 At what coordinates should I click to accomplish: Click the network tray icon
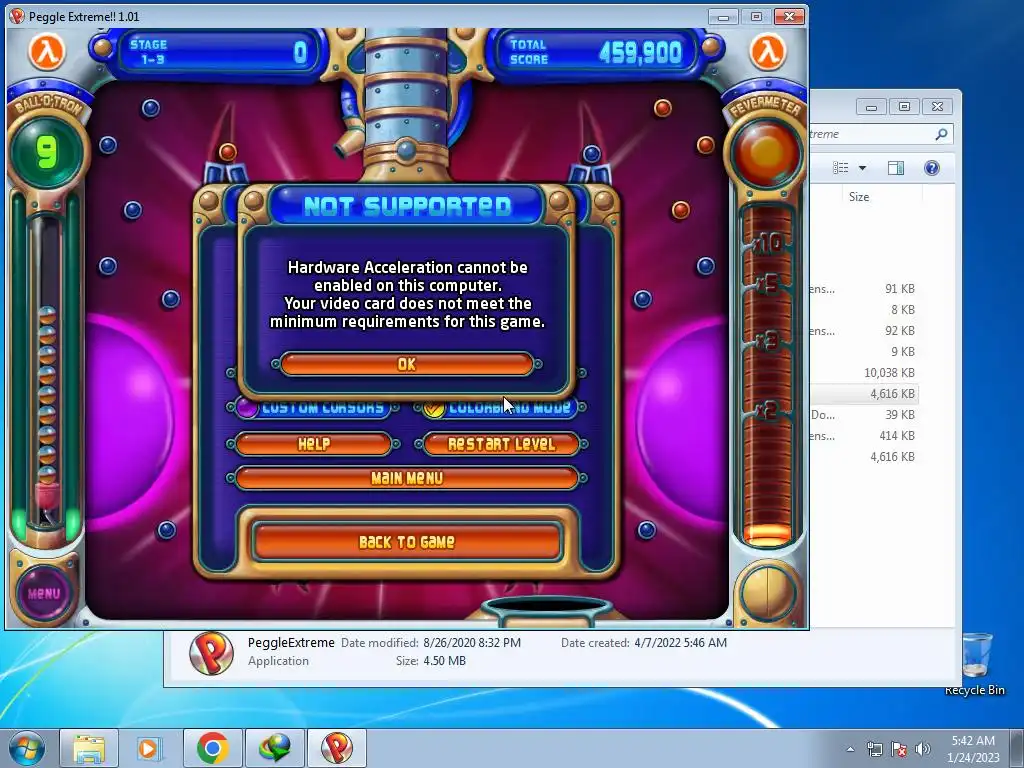[x=874, y=749]
